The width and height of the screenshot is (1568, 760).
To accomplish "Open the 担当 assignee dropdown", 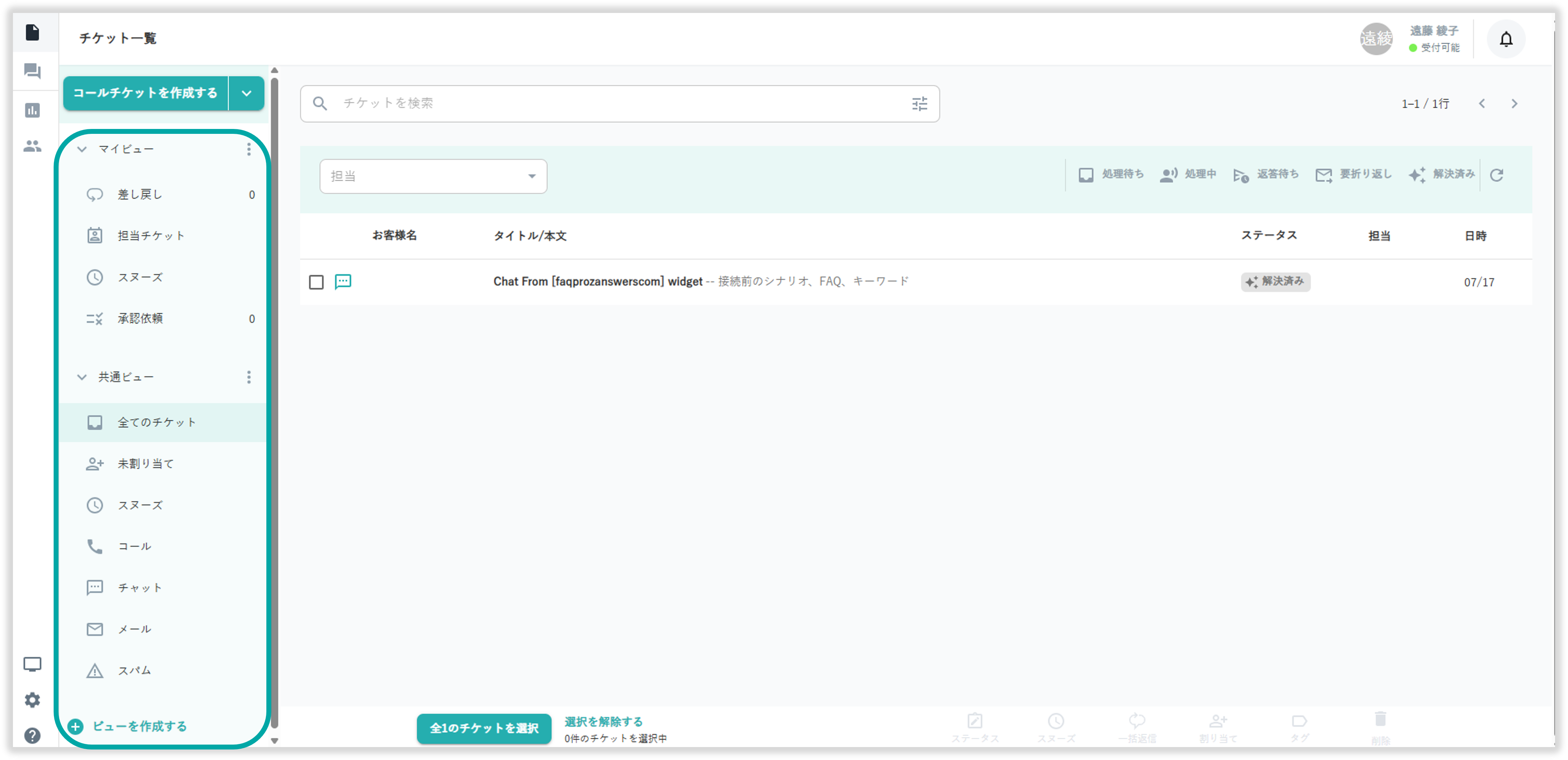I will (433, 177).
